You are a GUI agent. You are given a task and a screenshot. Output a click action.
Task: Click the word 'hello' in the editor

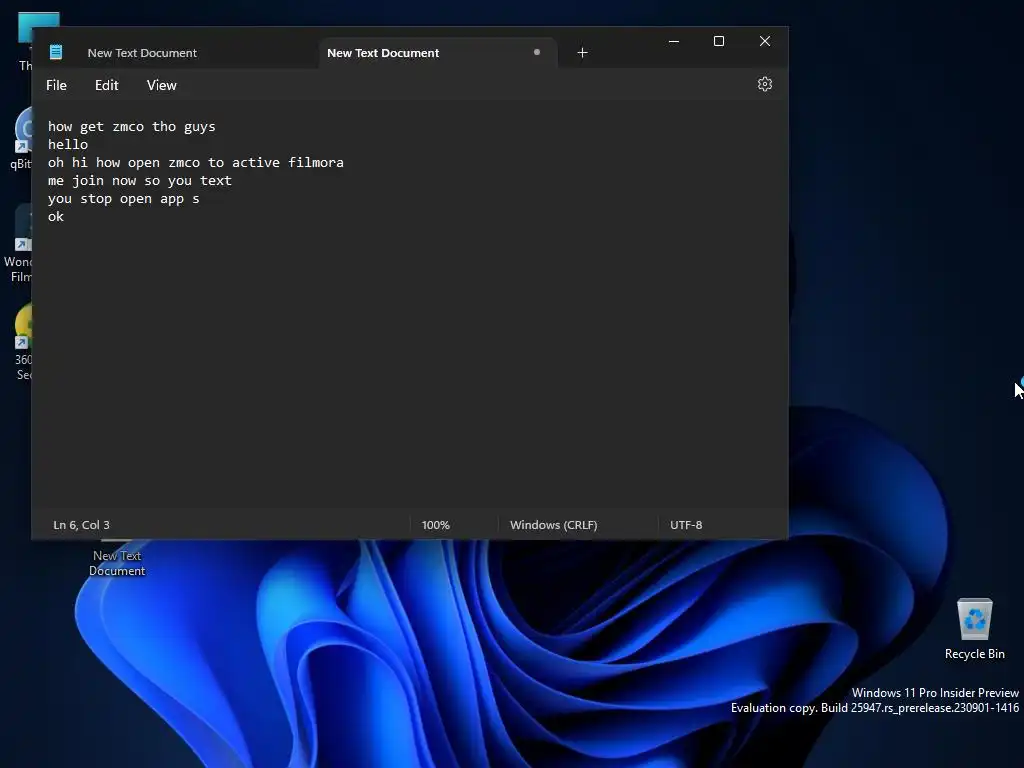(x=68, y=144)
